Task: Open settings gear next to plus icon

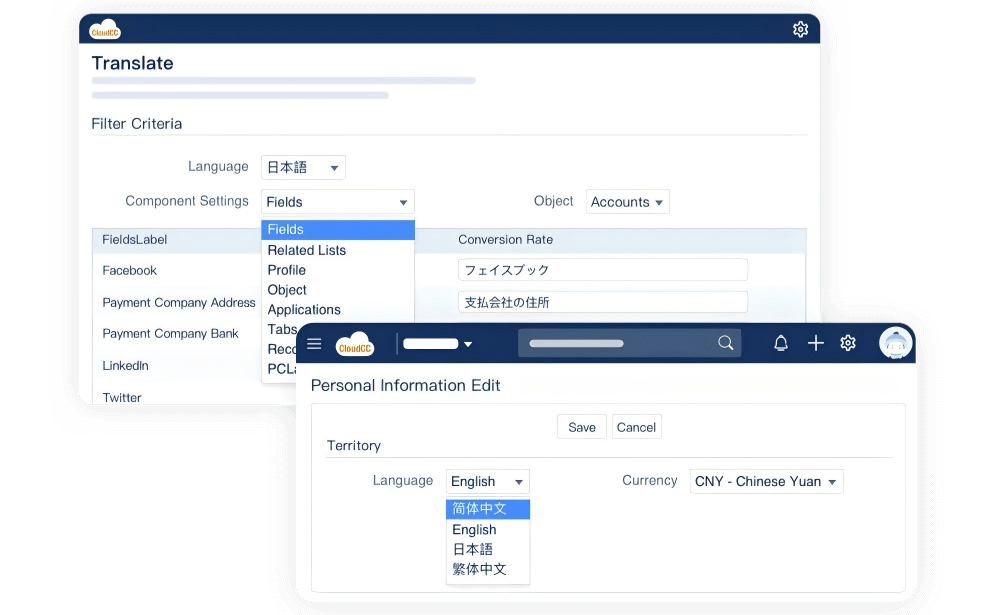Action: click(848, 343)
